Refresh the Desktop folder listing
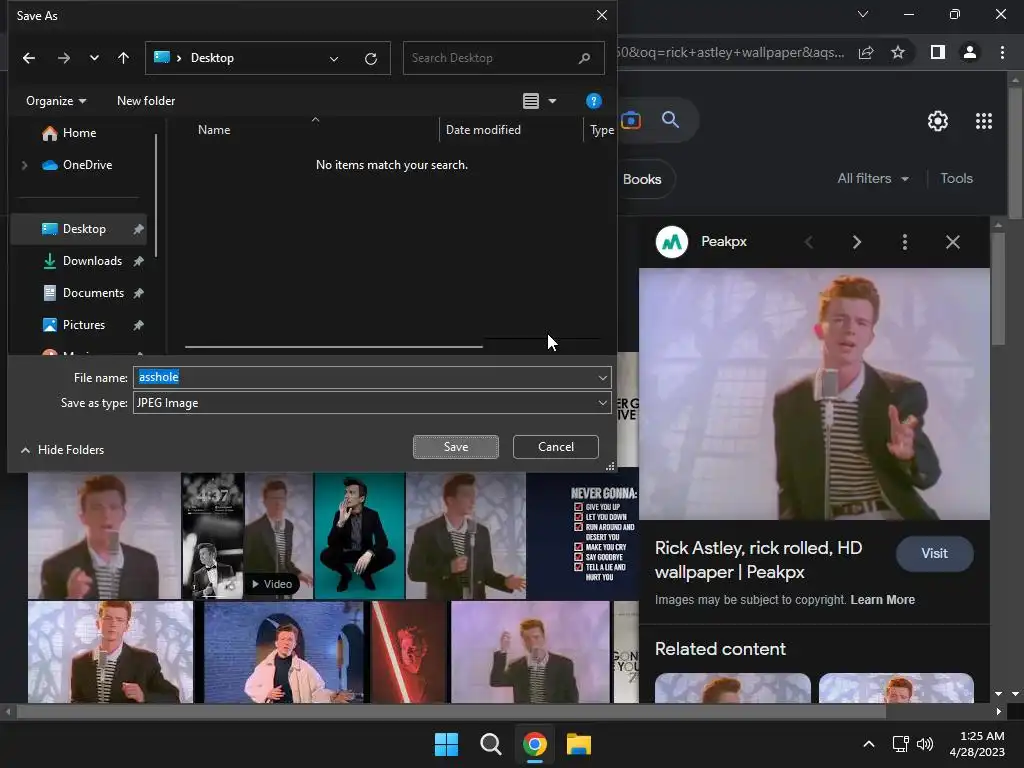Viewport: 1024px width, 768px height. [x=371, y=59]
